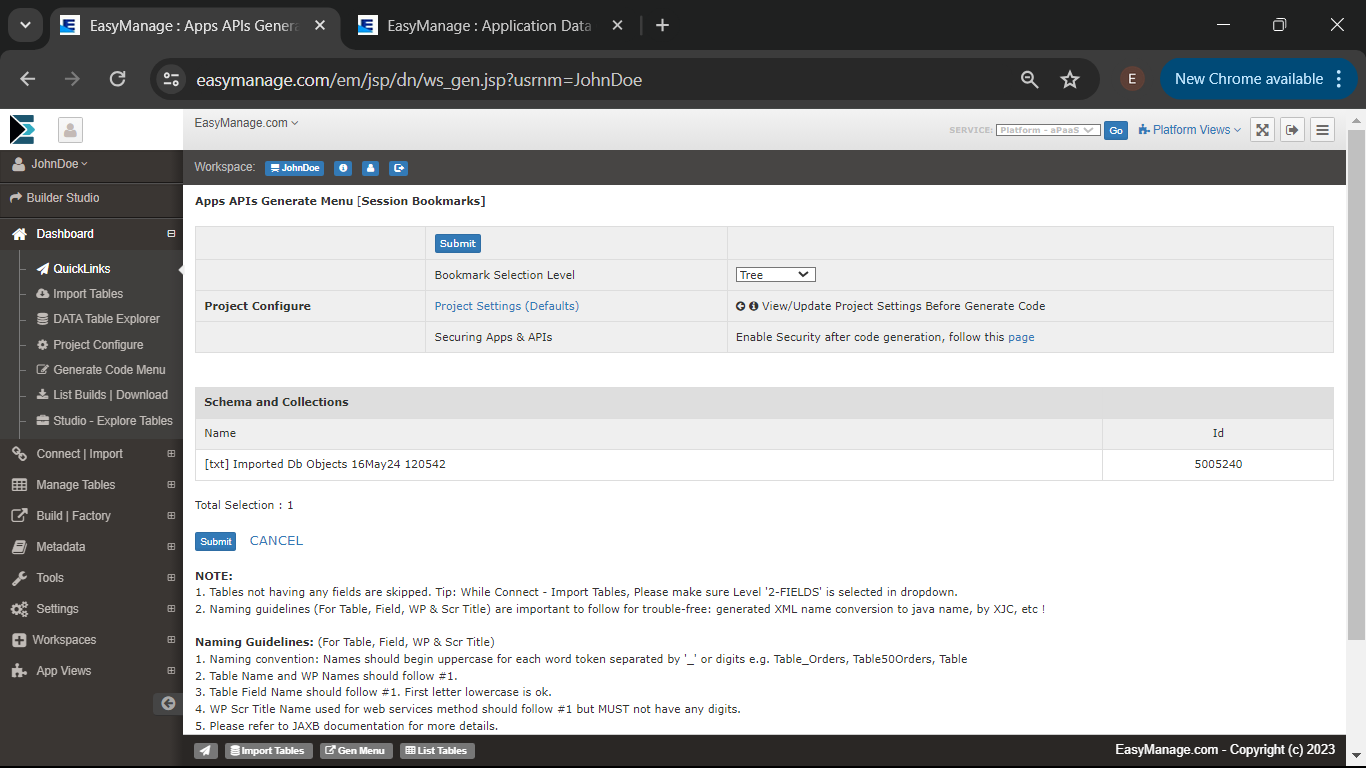Open the hamburger menu icon

tap(1322, 130)
